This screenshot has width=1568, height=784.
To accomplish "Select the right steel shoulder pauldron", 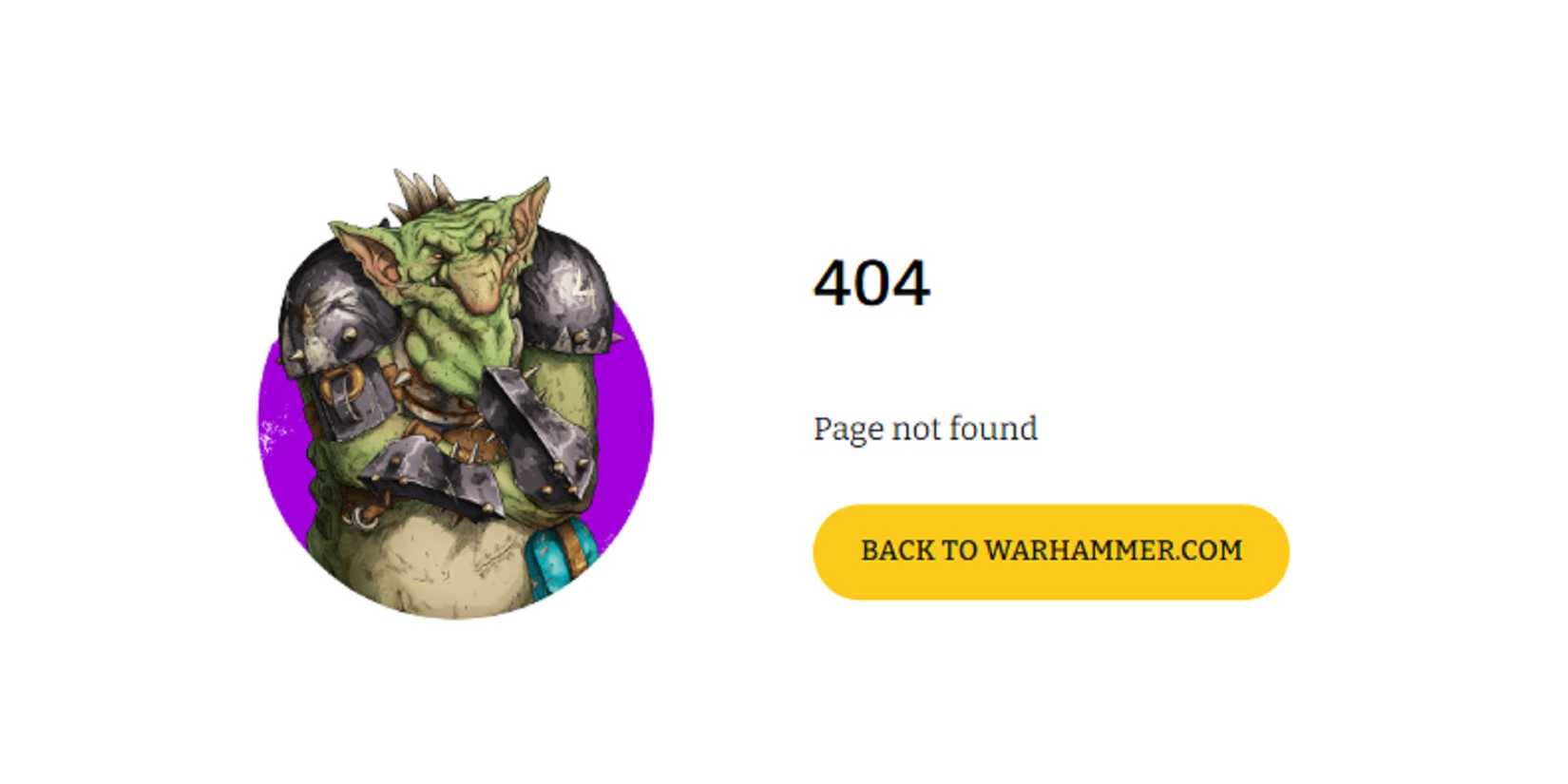I will 567,292.
